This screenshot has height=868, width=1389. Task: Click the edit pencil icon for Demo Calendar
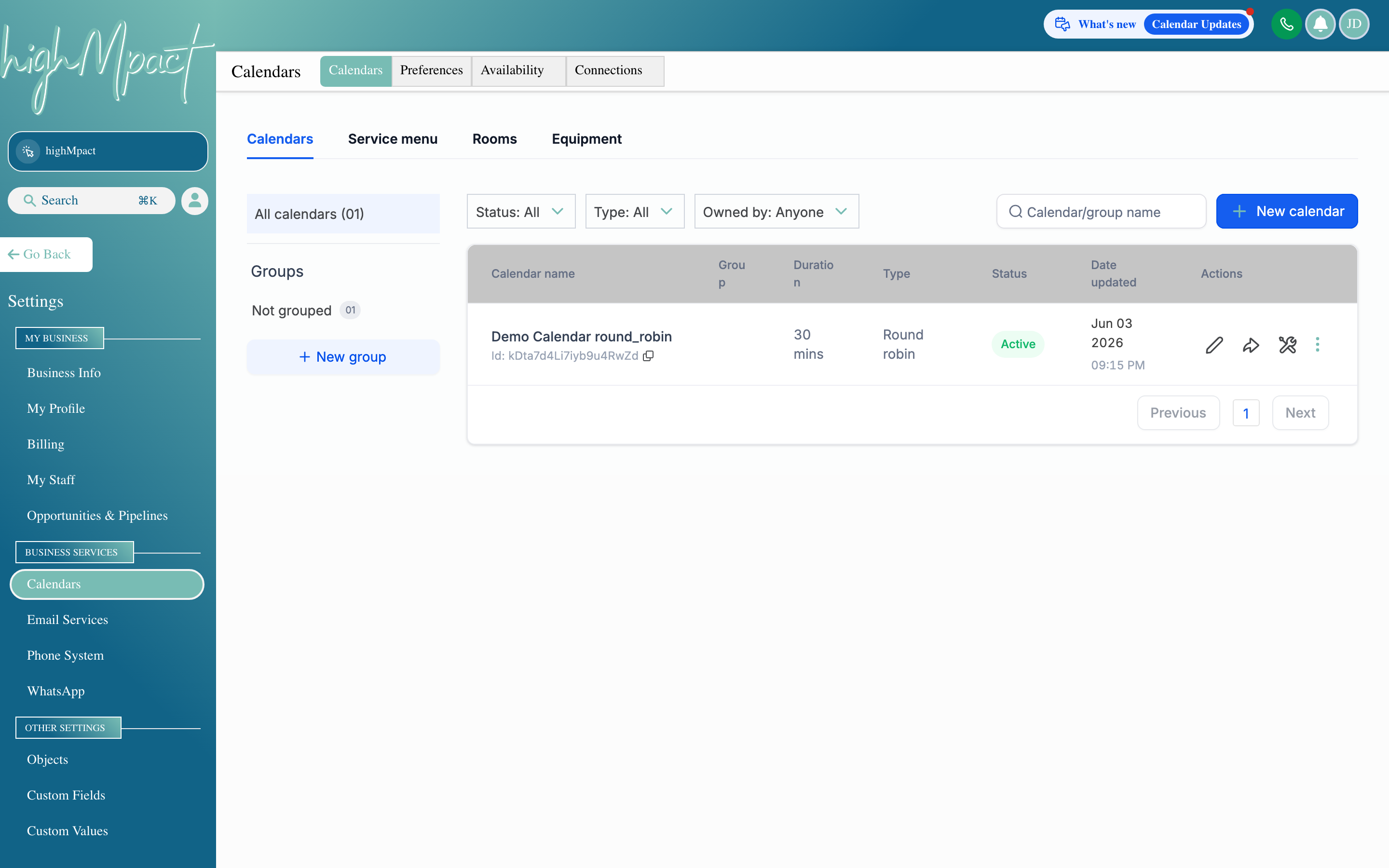click(x=1214, y=345)
